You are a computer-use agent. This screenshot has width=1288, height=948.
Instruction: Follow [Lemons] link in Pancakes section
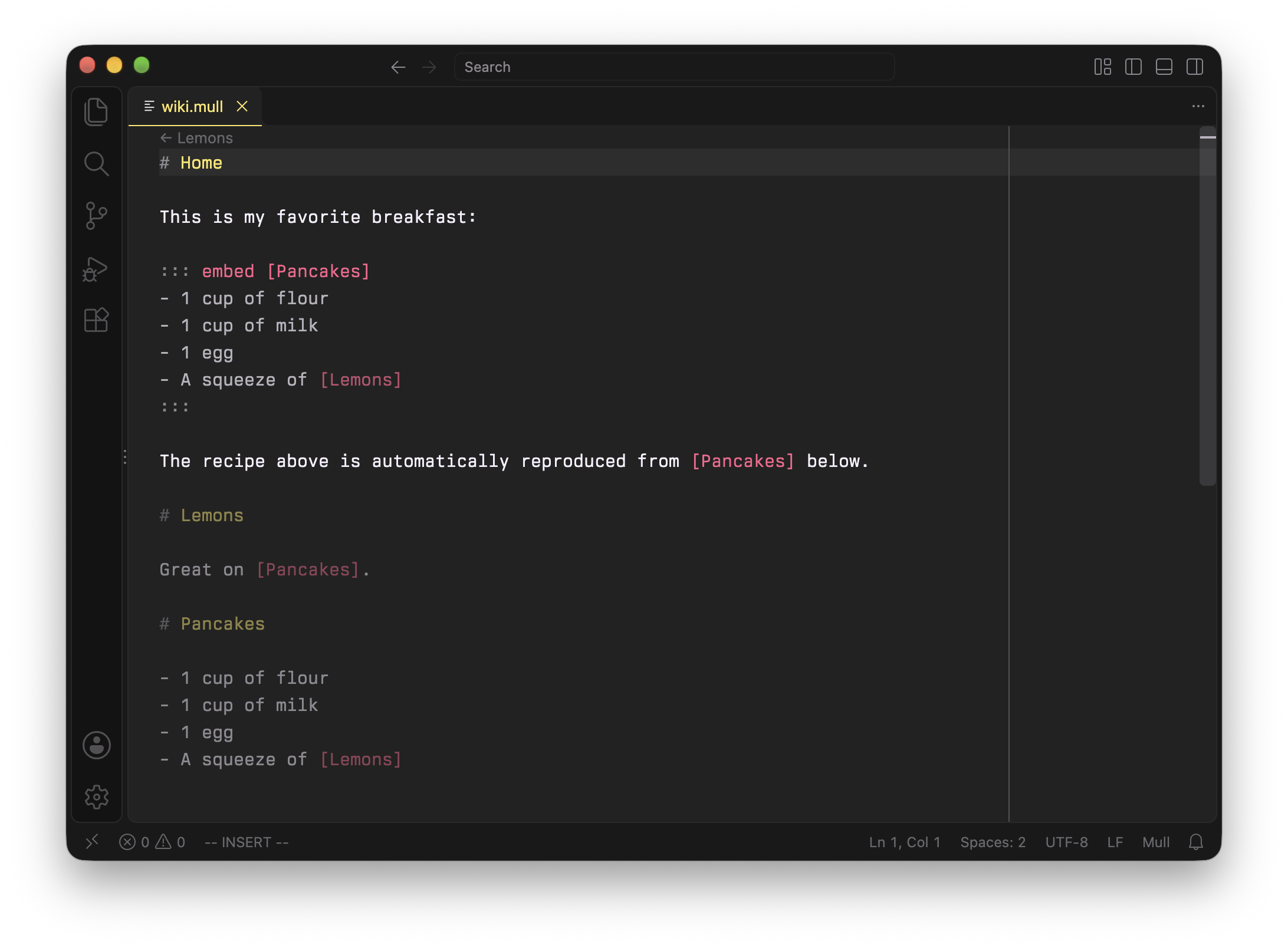click(360, 759)
